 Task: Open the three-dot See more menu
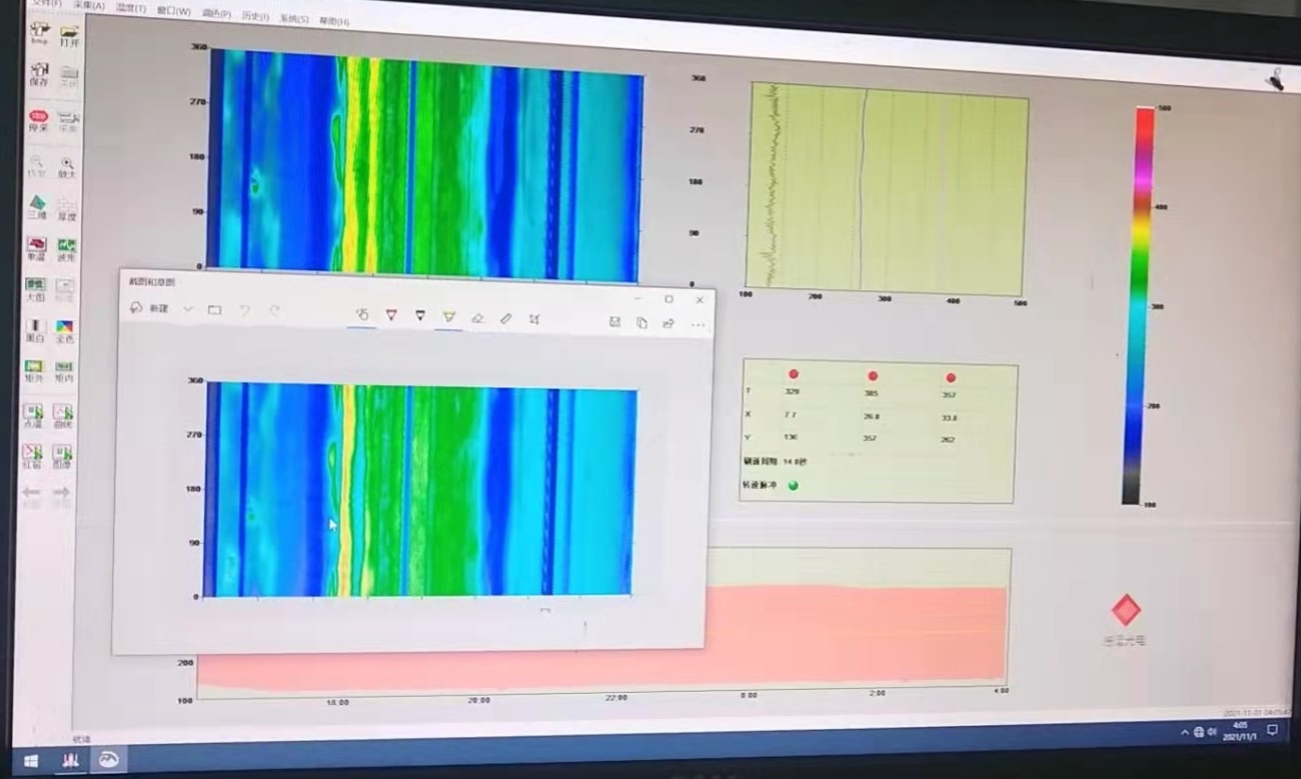coord(697,324)
